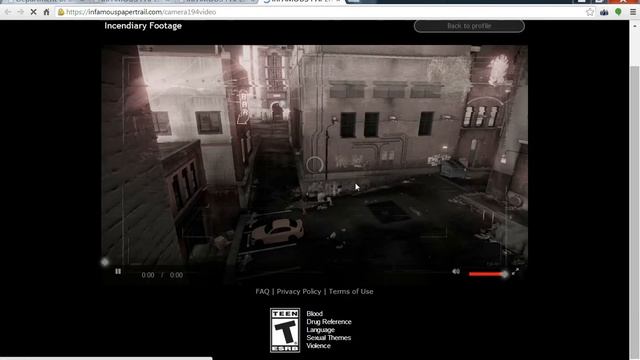Click the Sexual Themes descriptor text
640x360 pixels.
click(x=329, y=338)
